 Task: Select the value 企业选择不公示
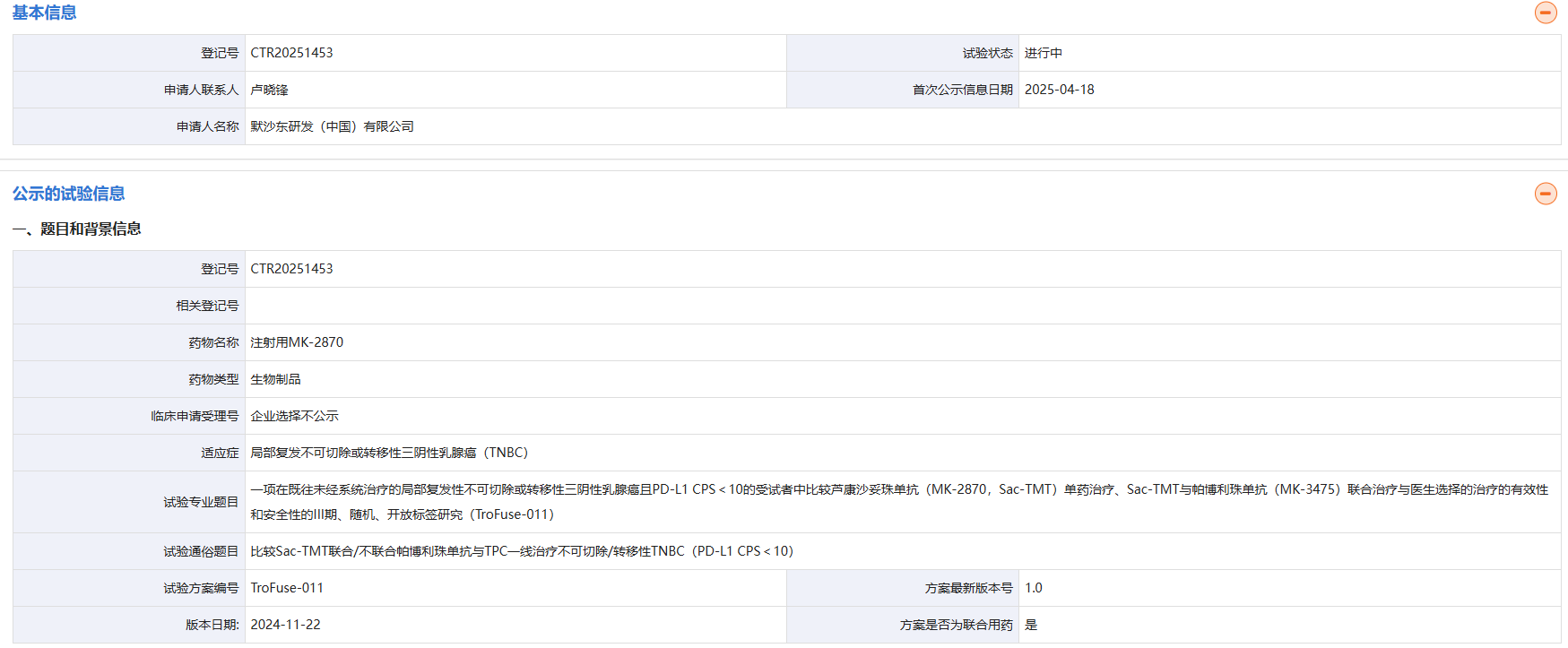tap(294, 416)
